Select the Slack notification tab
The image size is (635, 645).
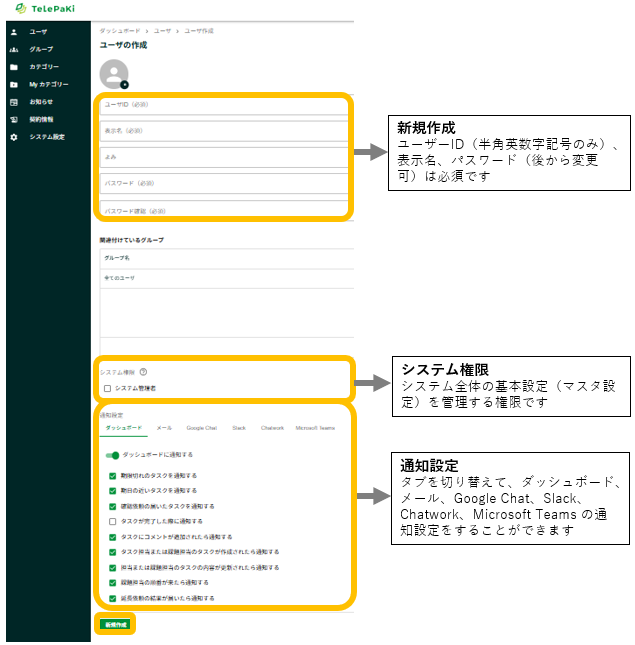239,428
